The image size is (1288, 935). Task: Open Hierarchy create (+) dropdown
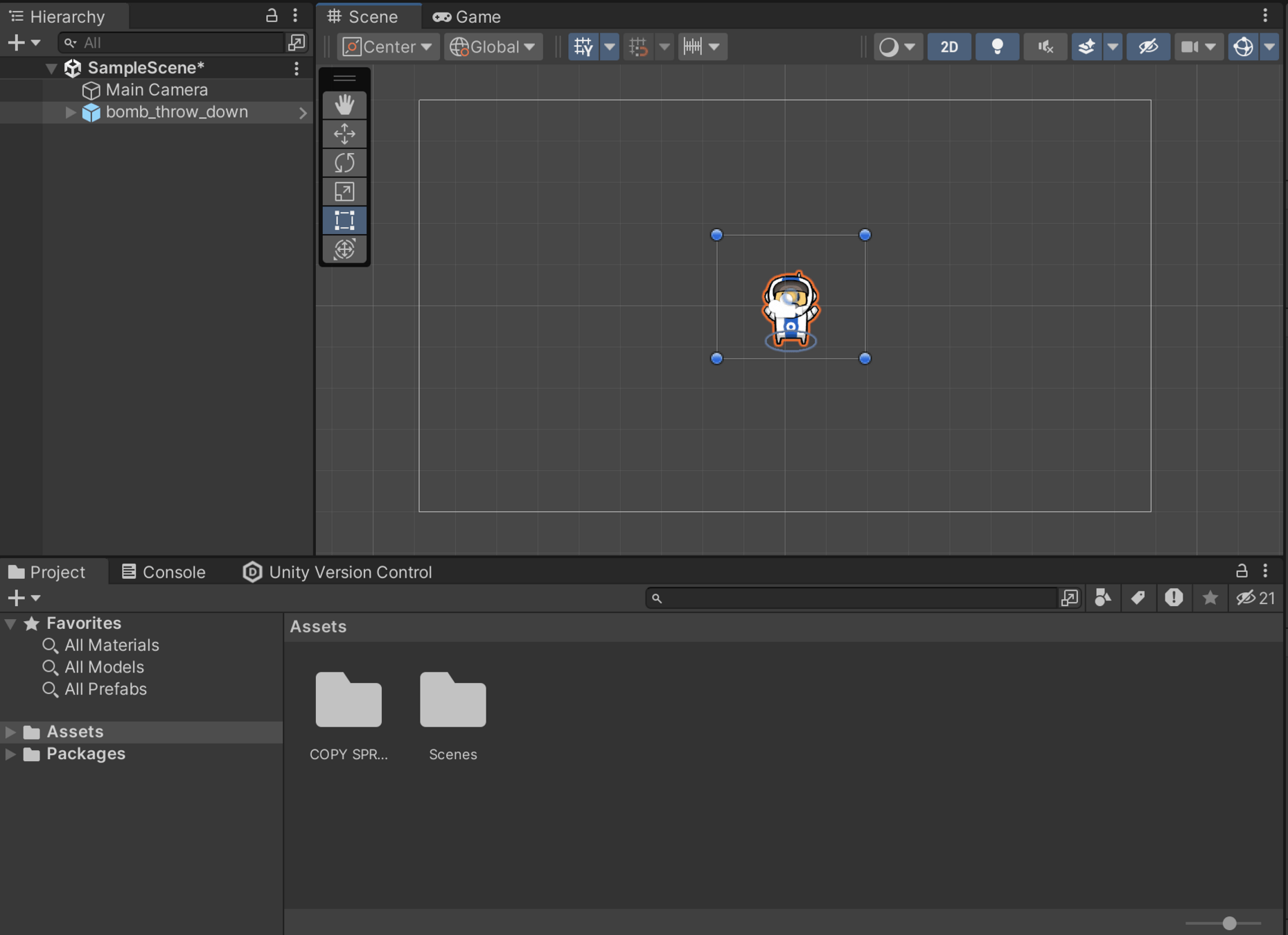24,42
